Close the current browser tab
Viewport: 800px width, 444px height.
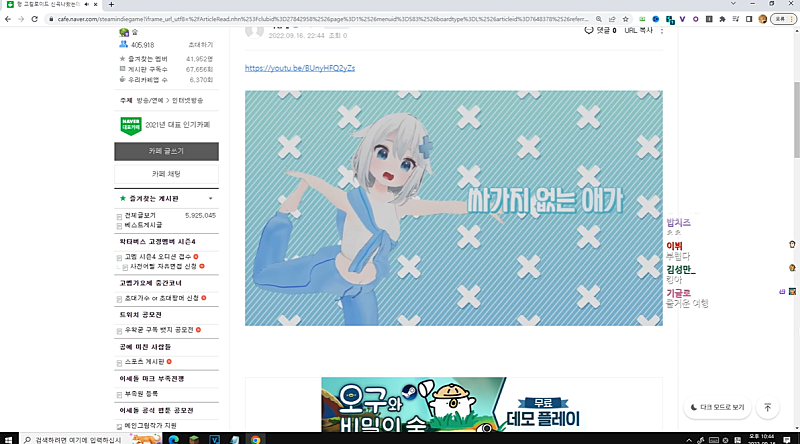(x=95, y=4)
